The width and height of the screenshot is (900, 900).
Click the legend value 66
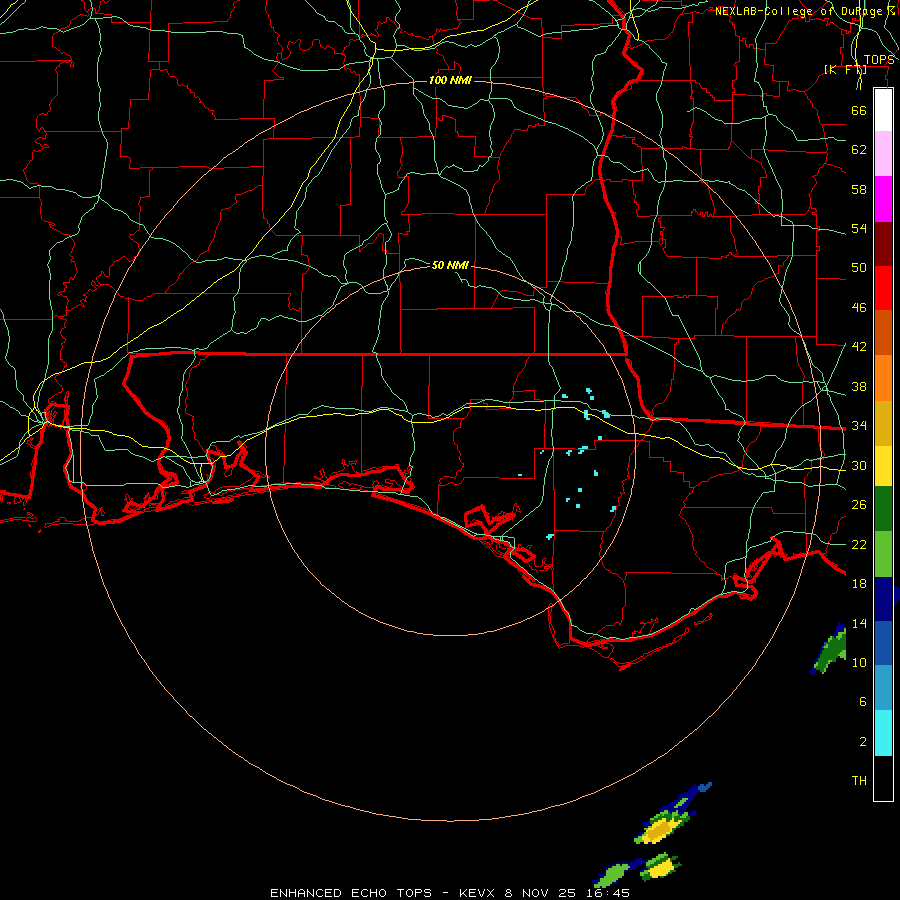click(x=859, y=110)
